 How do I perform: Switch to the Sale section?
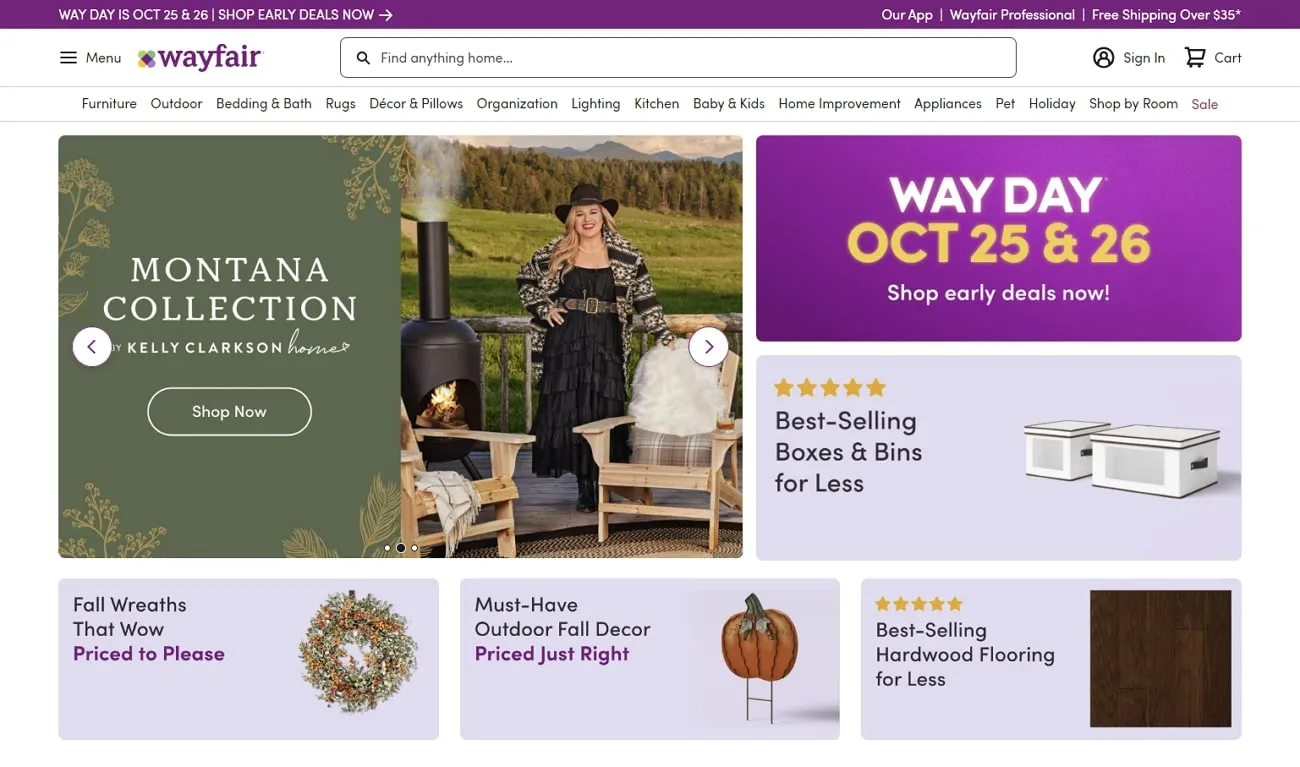tap(1204, 103)
